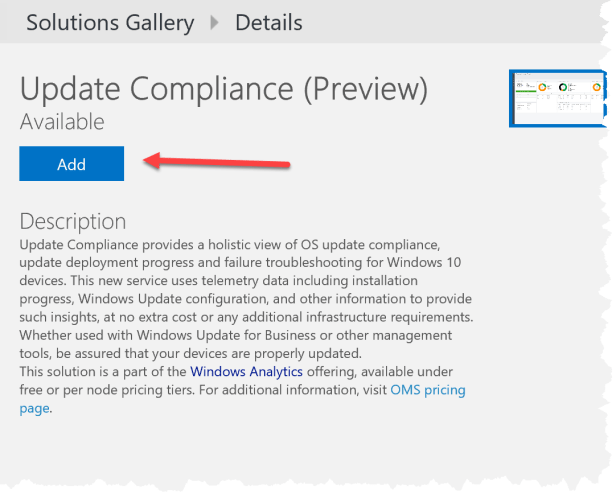
Task: Select the Details breadcrumb item
Action: point(268,21)
